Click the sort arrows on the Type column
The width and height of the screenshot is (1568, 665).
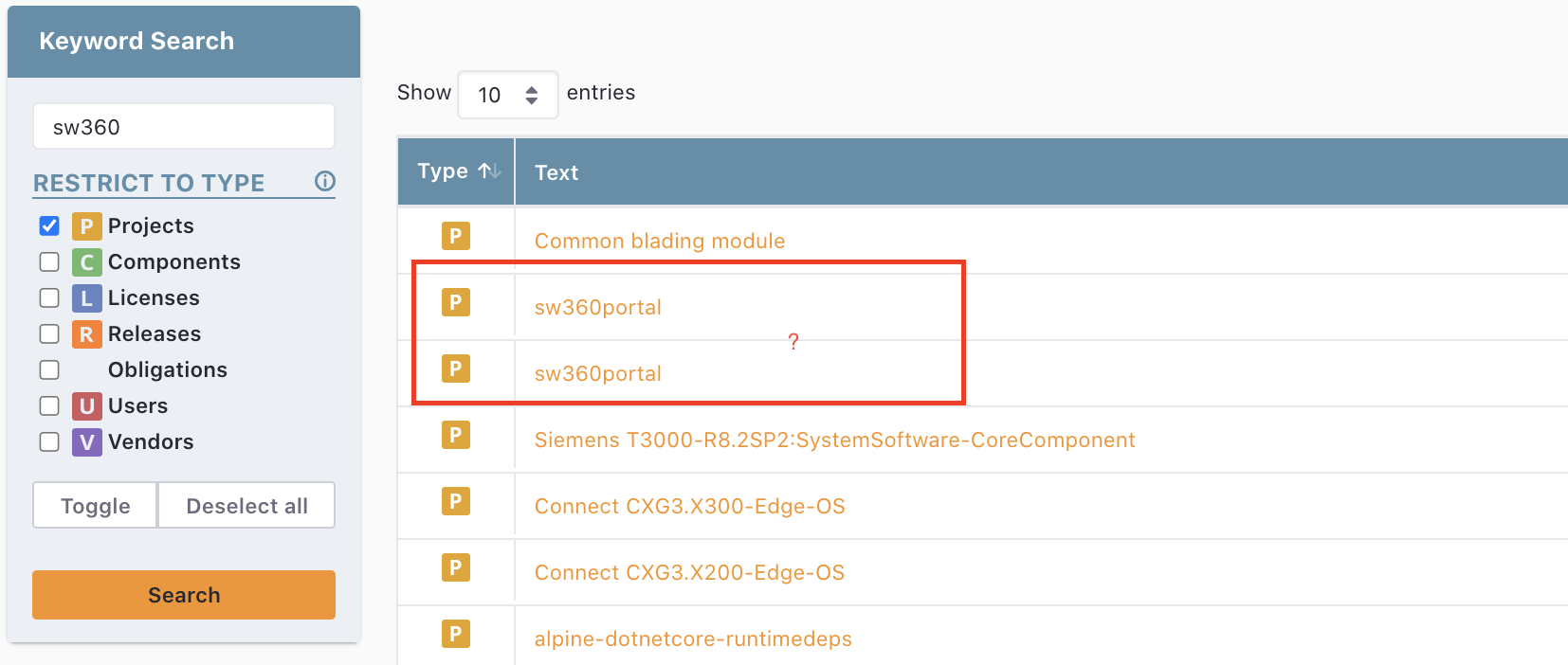[487, 171]
